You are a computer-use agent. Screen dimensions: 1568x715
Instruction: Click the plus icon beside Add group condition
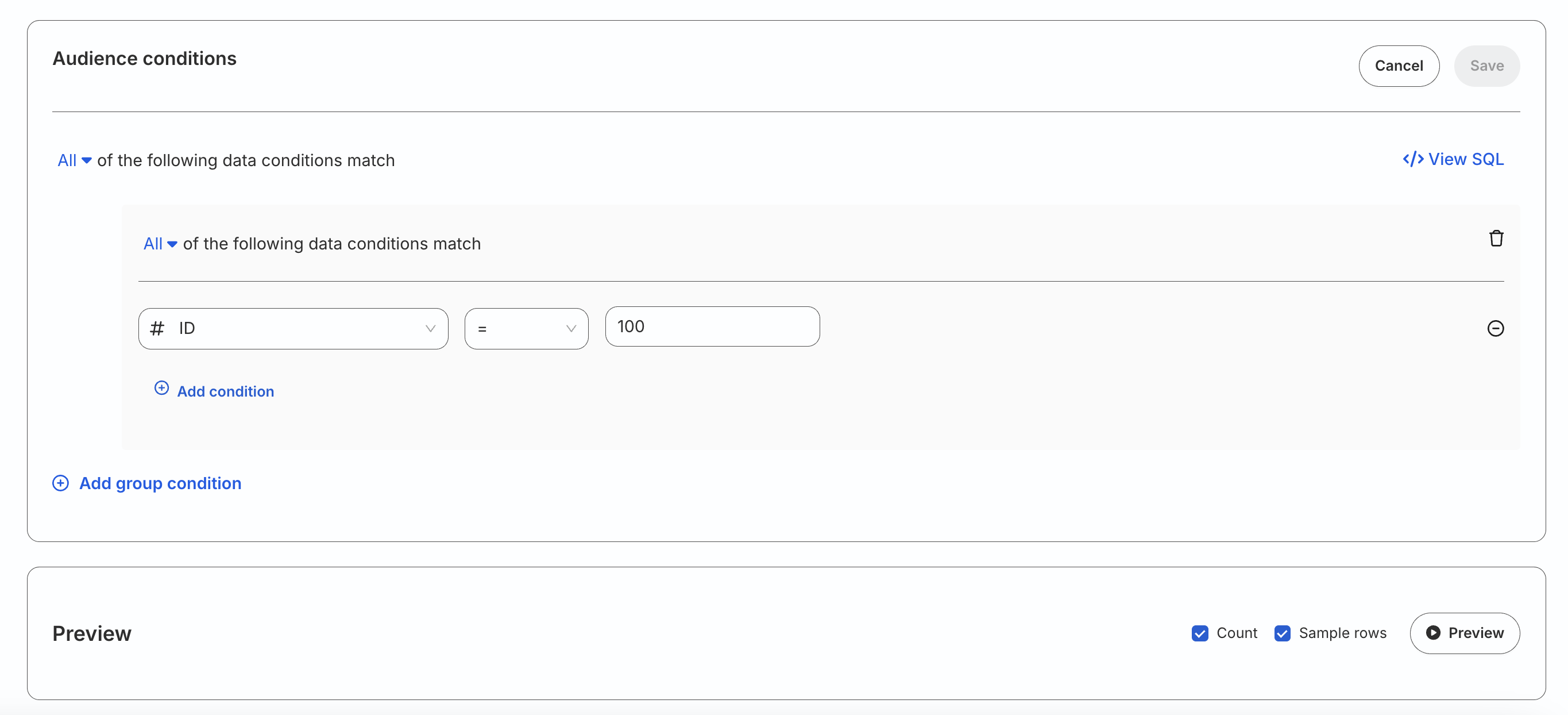(x=60, y=483)
